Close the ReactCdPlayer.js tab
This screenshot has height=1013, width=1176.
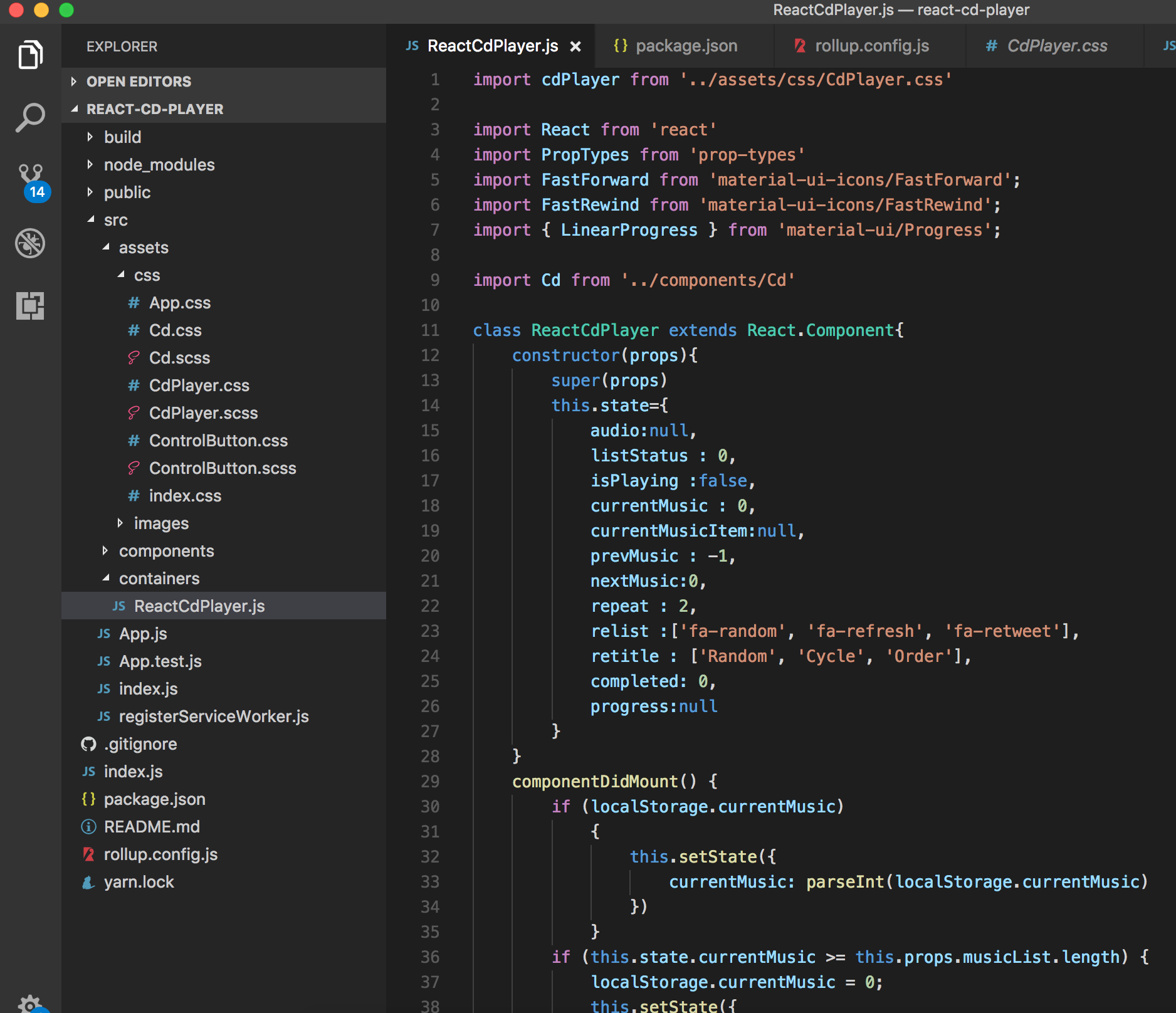(575, 46)
